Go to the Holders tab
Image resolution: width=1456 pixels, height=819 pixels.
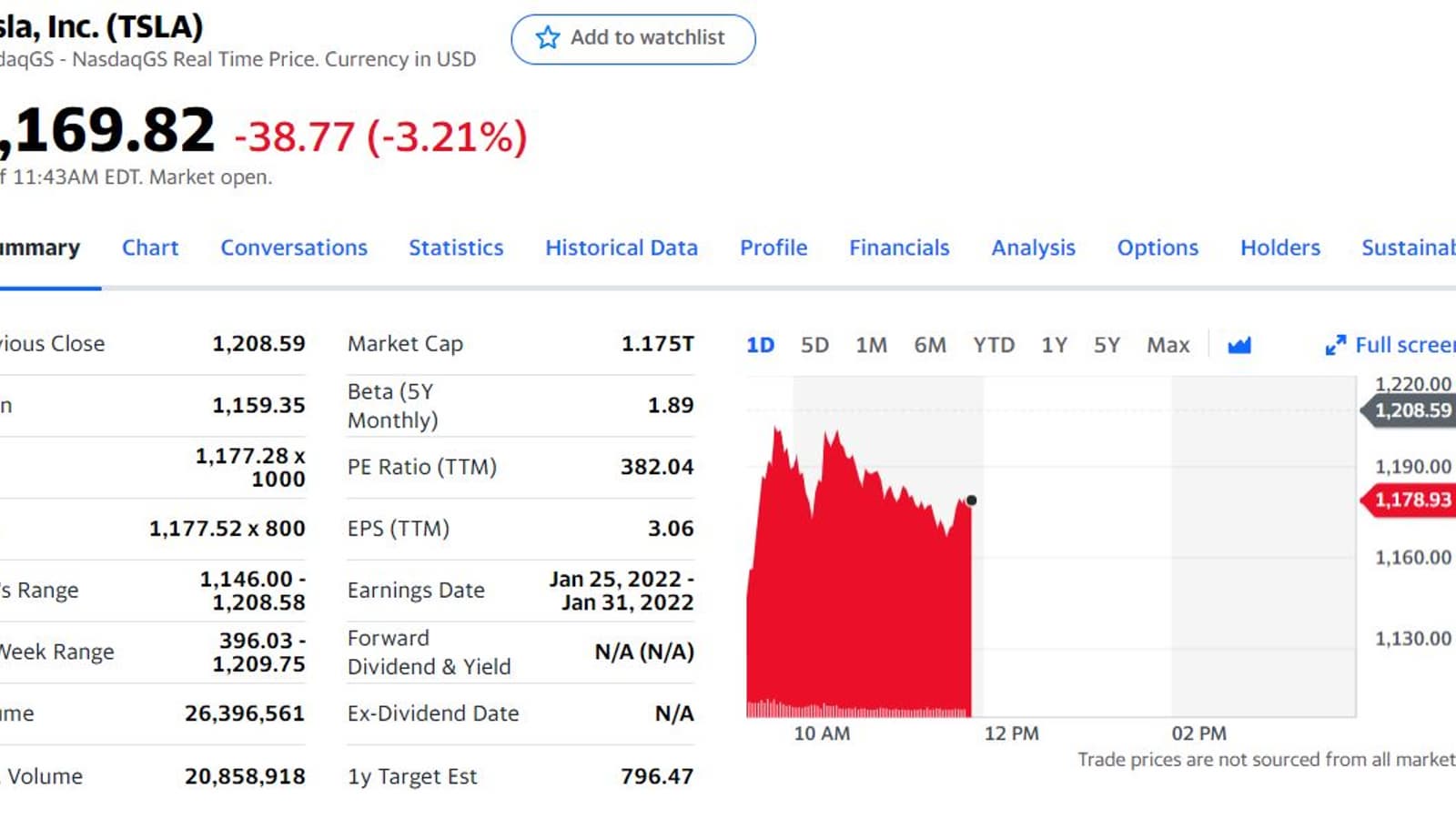point(1280,248)
